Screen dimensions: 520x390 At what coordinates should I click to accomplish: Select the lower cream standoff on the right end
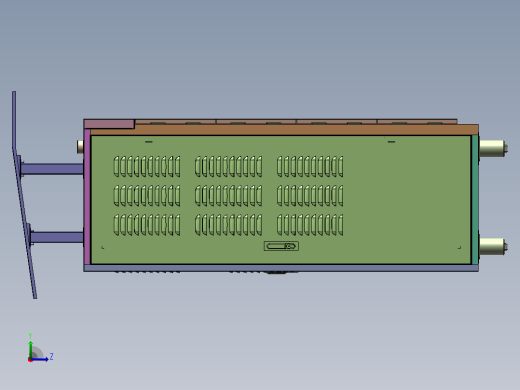493,247
